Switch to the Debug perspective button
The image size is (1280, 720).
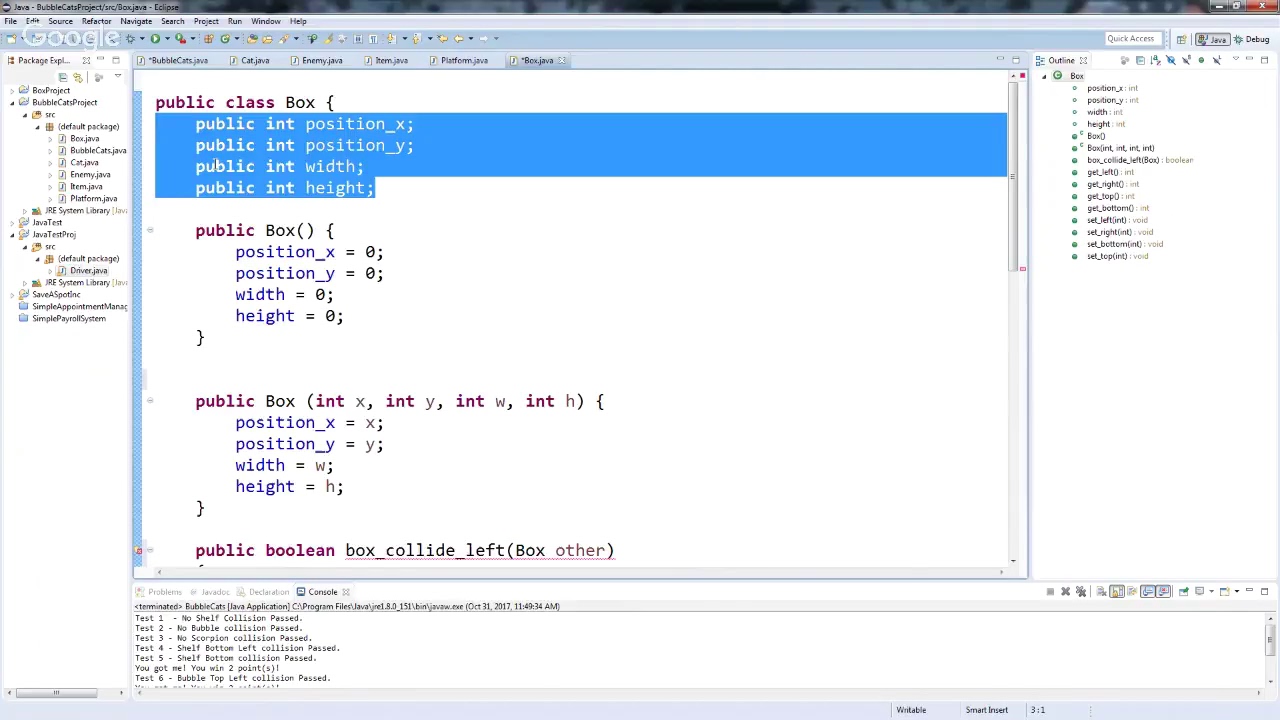(1251, 39)
